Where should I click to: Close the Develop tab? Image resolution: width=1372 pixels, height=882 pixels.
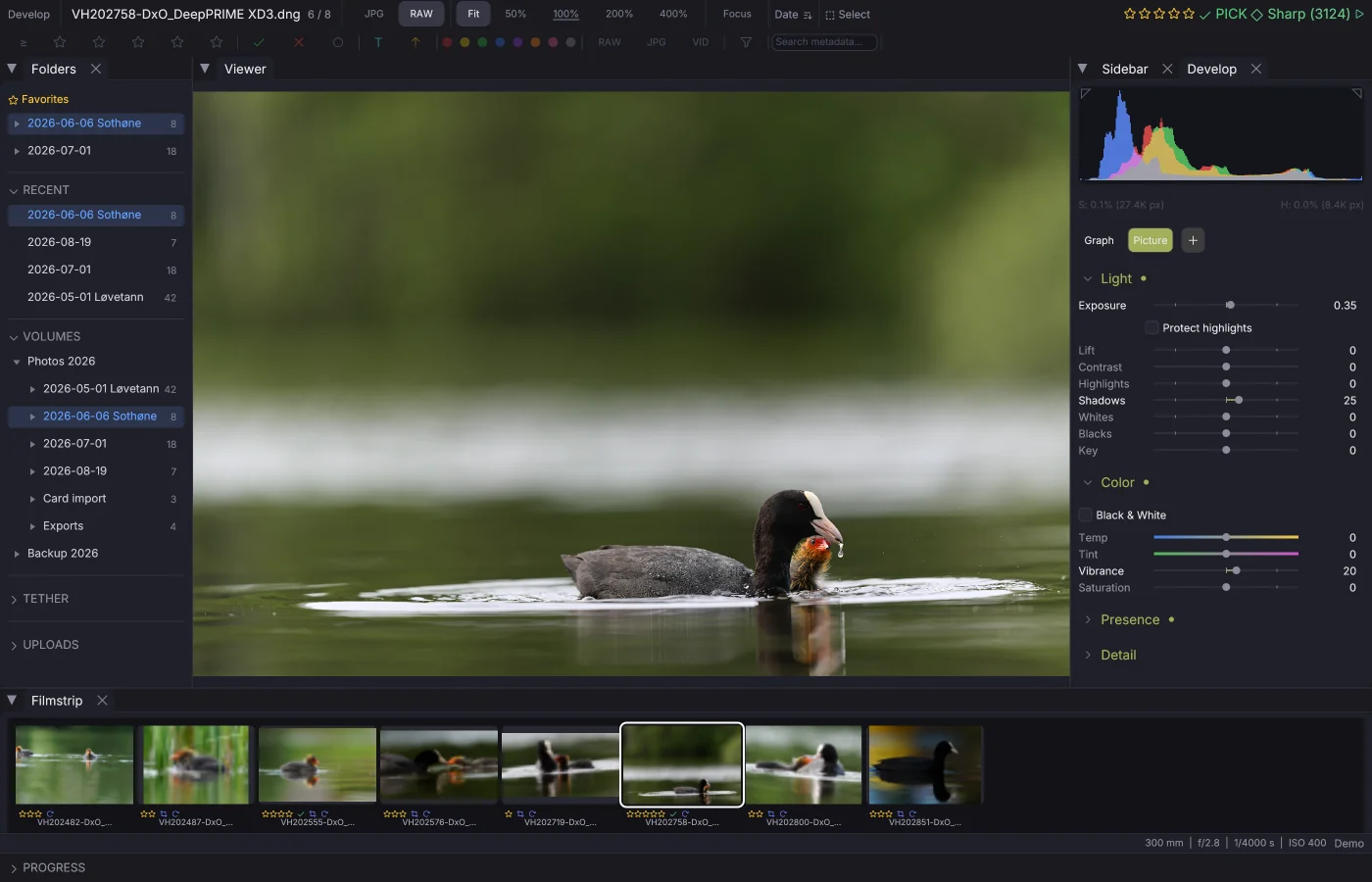pyautogui.click(x=1256, y=69)
